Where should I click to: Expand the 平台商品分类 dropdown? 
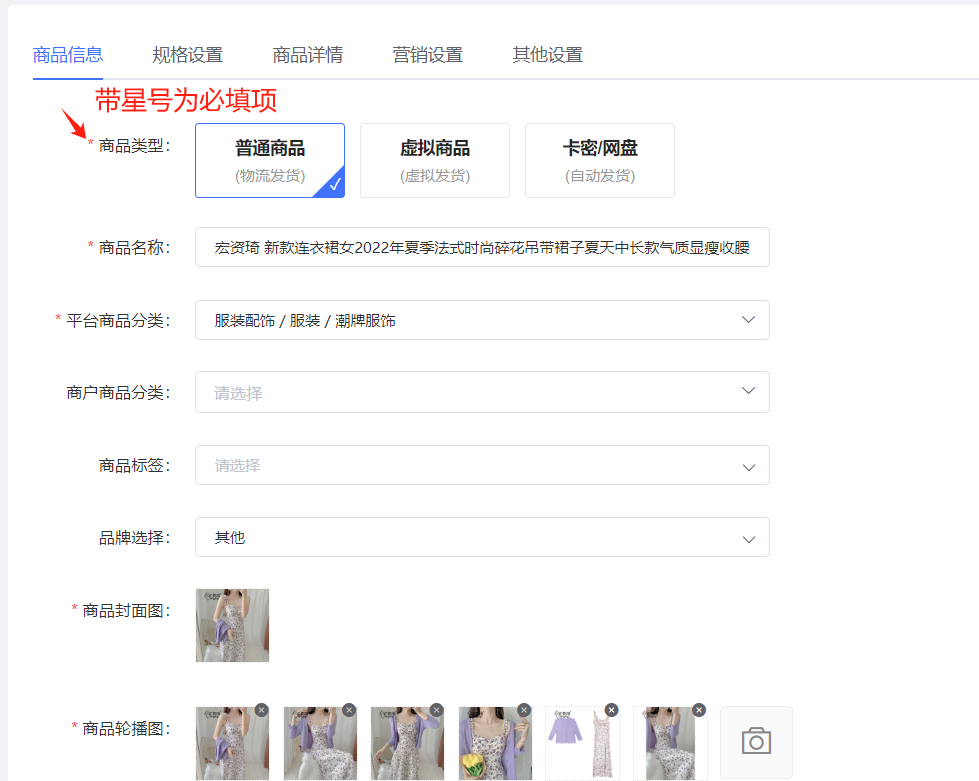click(x=482, y=320)
